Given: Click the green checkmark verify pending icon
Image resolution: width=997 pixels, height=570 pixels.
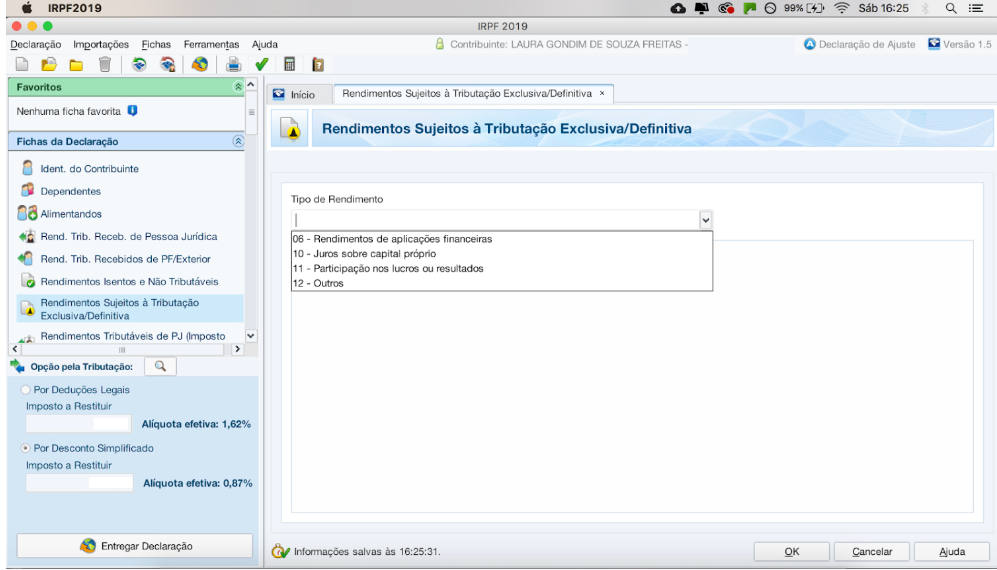Looking at the screenshot, I should pyautogui.click(x=261, y=64).
